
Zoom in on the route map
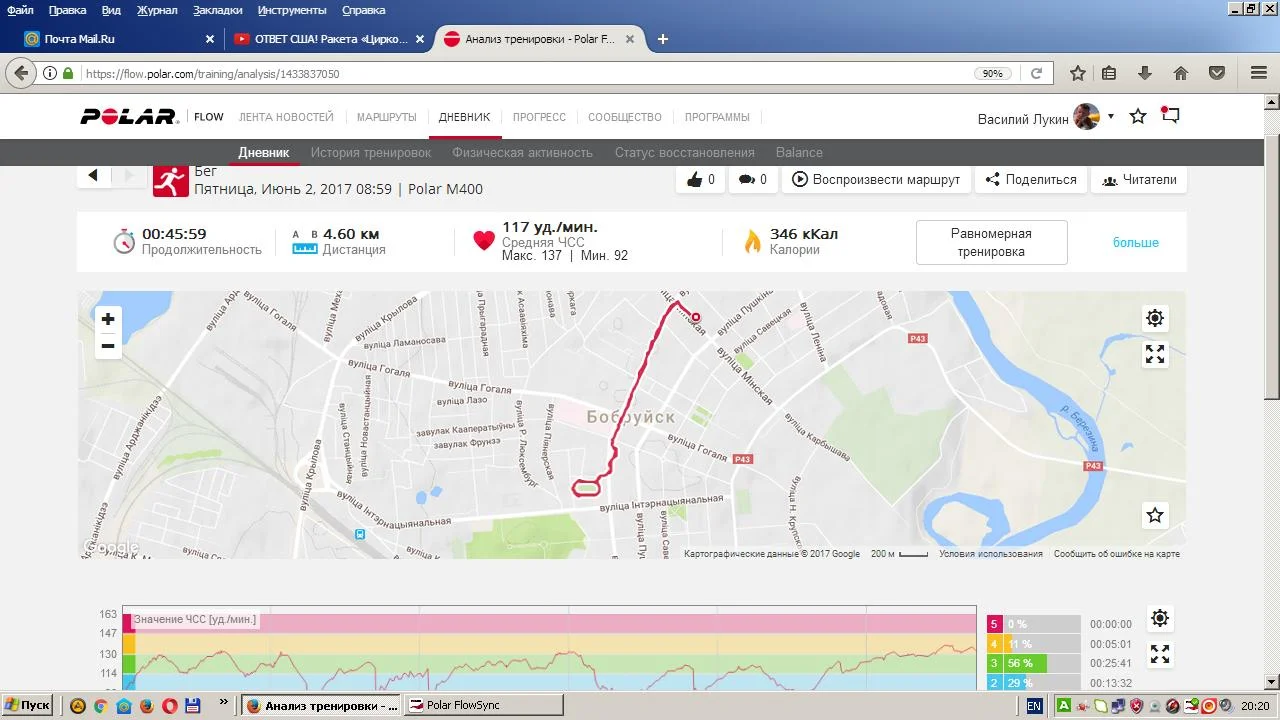coord(108,319)
